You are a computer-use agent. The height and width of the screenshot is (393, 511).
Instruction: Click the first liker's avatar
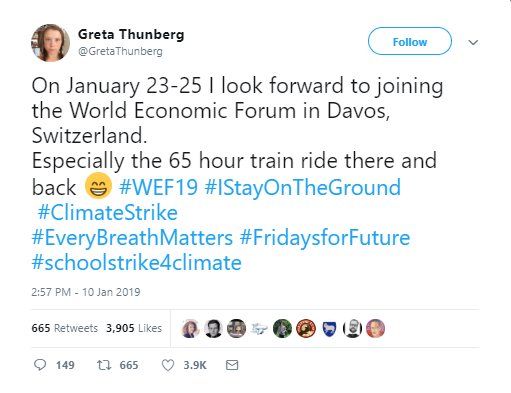(190, 328)
